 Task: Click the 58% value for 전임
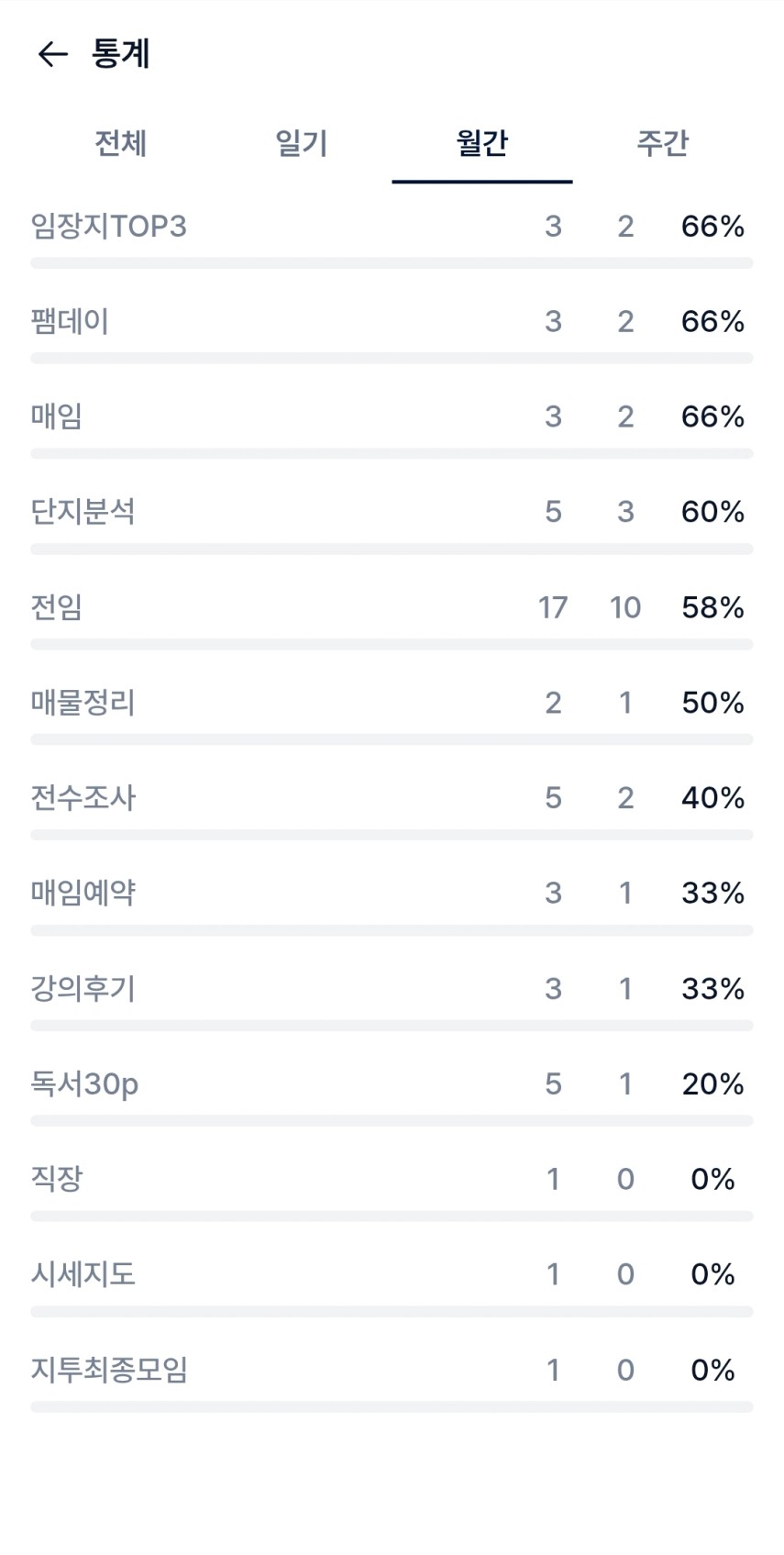pos(712,607)
